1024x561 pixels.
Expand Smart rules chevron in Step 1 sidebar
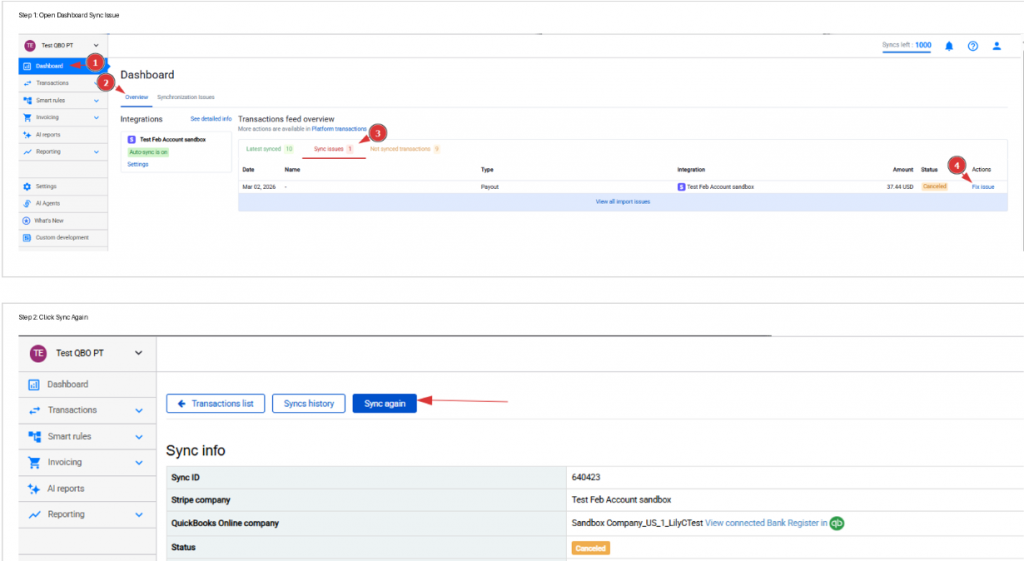point(96,101)
